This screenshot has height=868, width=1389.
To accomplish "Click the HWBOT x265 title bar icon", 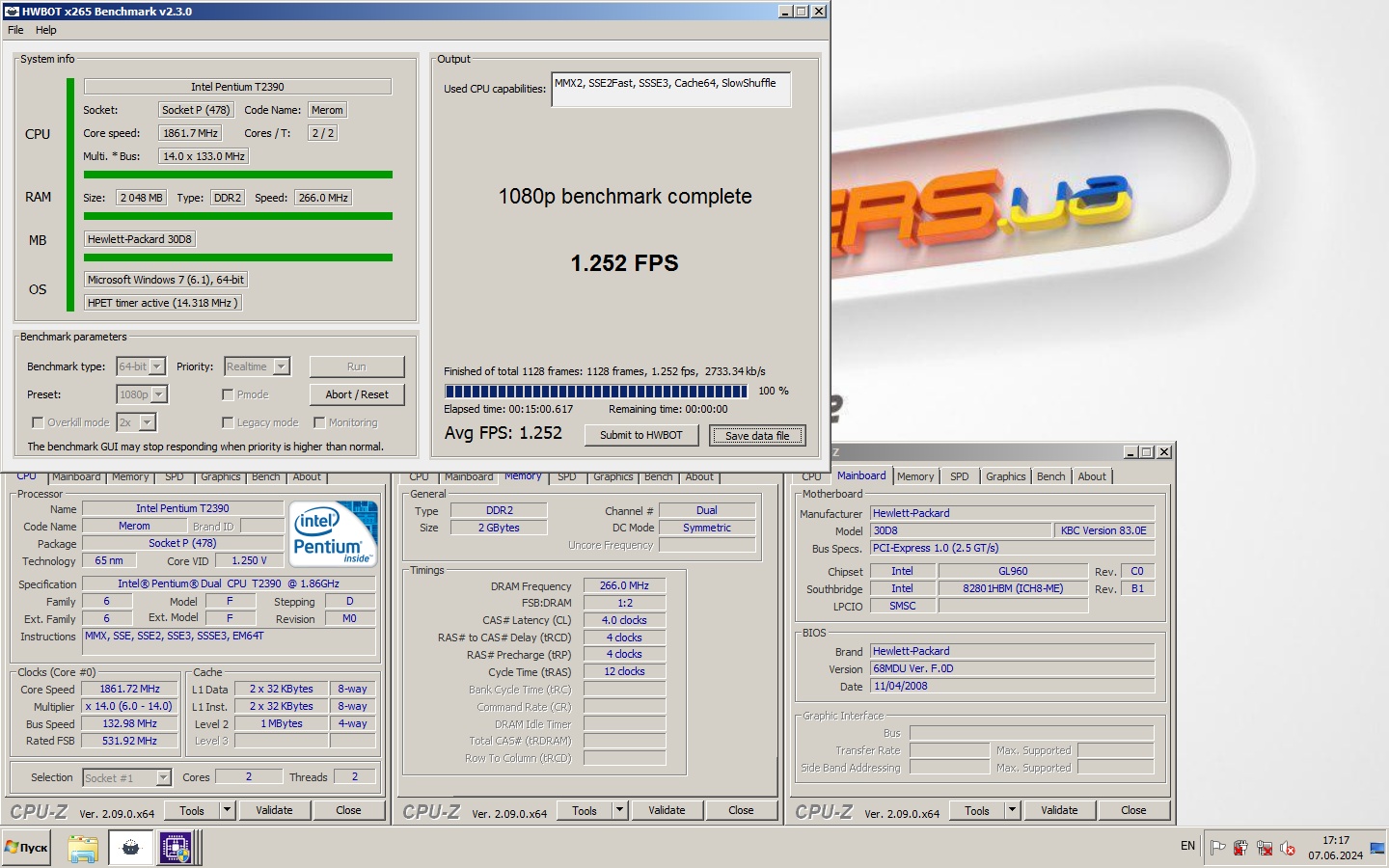I will (x=12, y=12).
